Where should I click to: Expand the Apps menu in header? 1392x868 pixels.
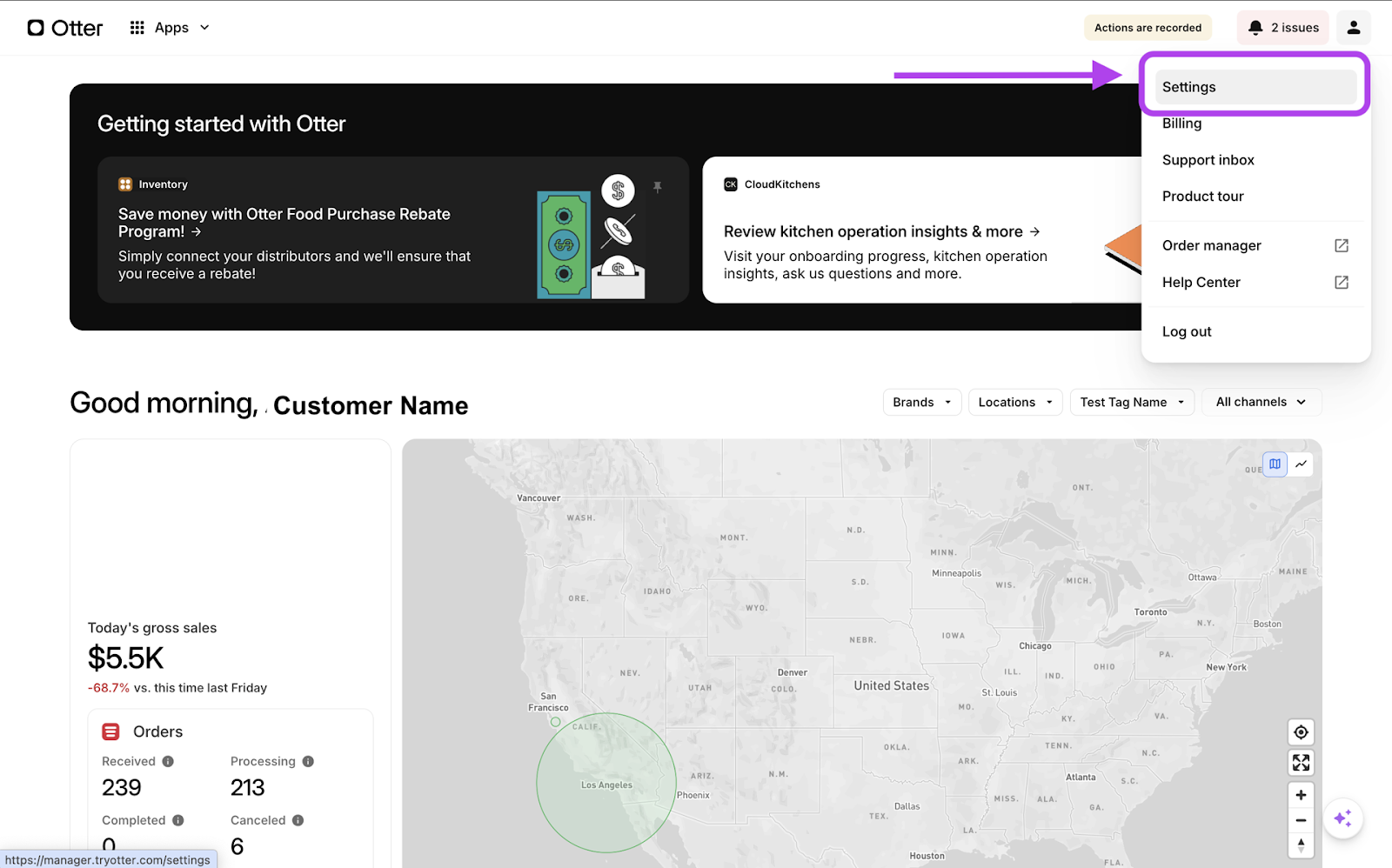point(171,28)
